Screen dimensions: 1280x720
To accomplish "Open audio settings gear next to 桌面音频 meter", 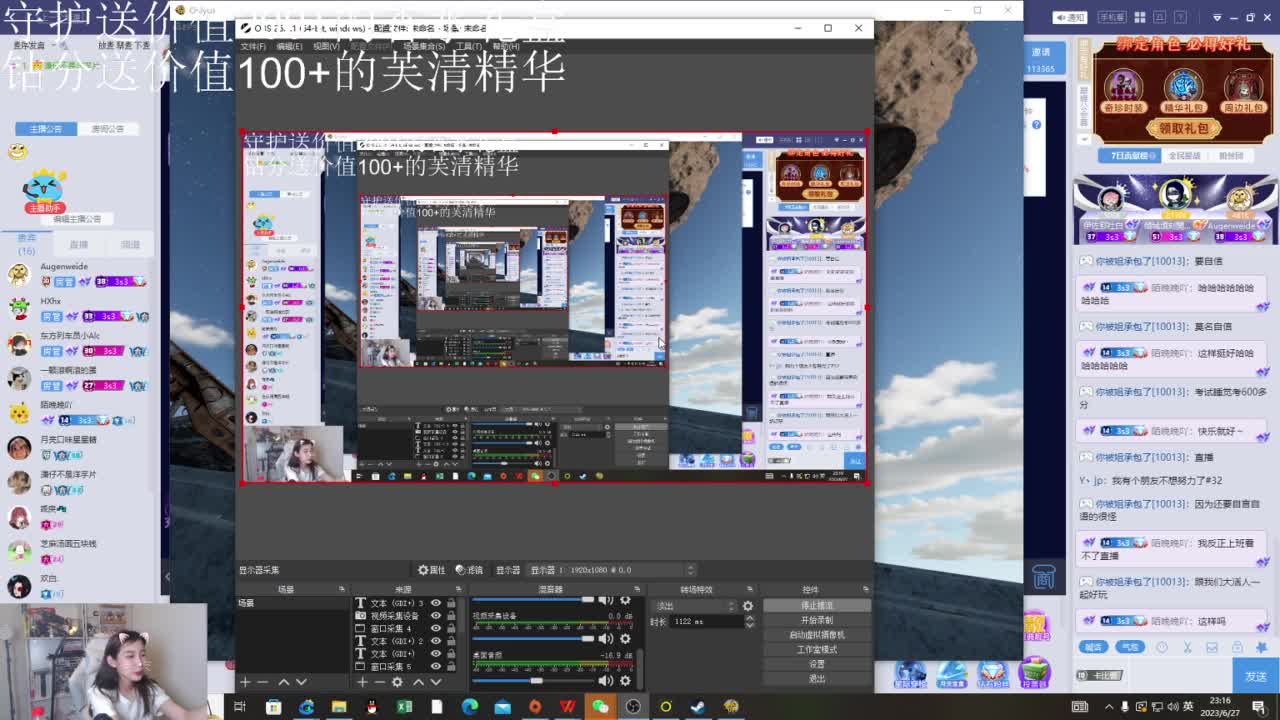I will 624,680.
